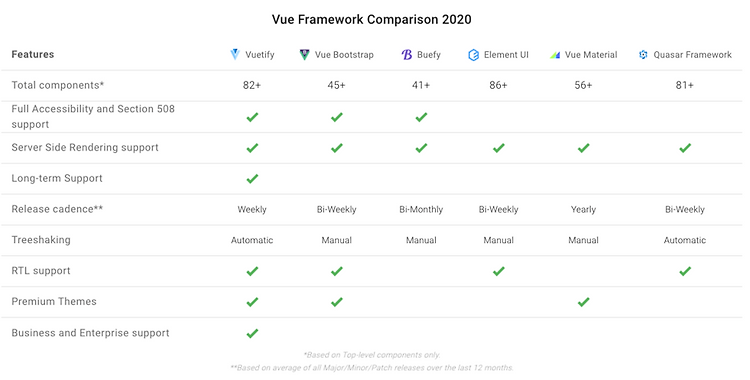The width and height of the screenshot is (750, 380).
Task: Click the Quasar Framework logo icon
Action: (643, 55)
